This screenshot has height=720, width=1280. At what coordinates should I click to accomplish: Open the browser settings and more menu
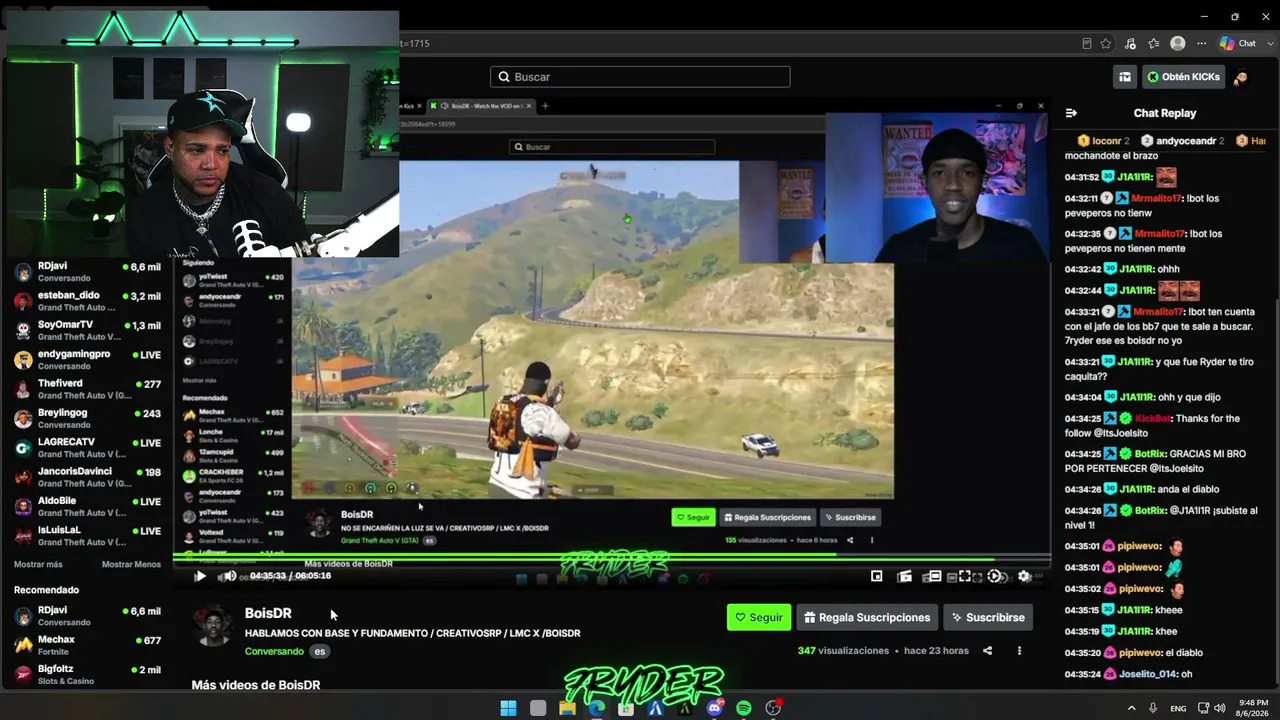1201,43
